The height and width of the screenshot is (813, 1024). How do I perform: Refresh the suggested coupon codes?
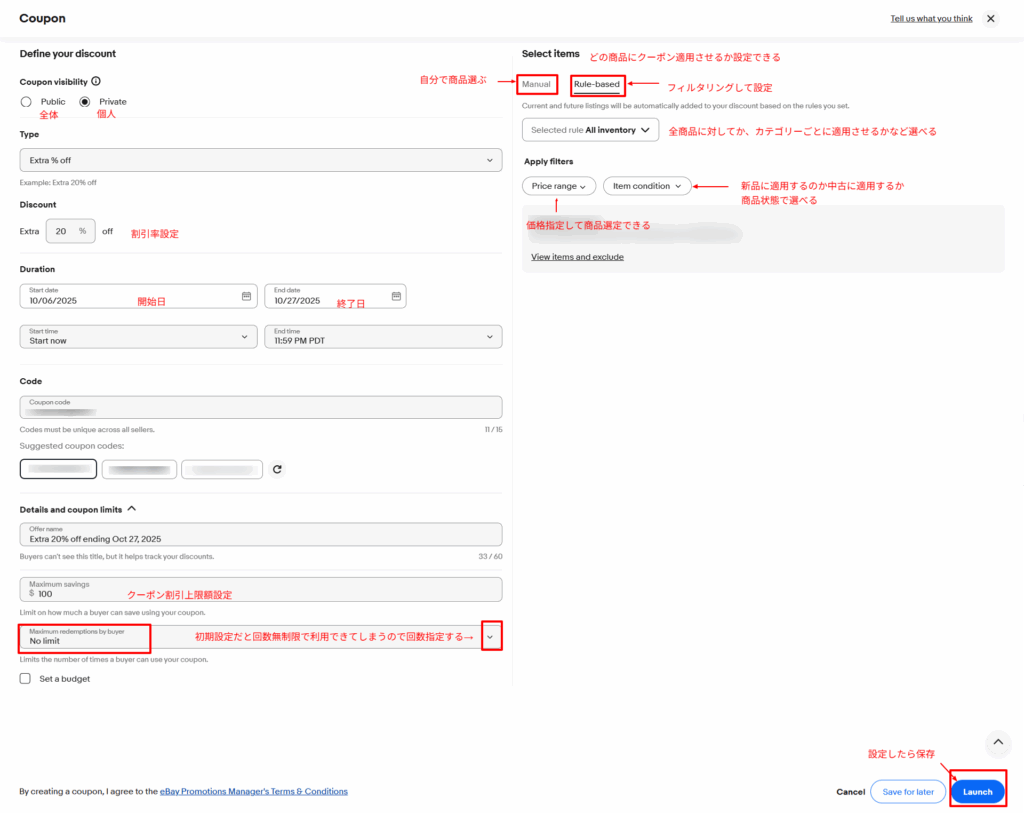pyautogui.click(x=277, y=469)
